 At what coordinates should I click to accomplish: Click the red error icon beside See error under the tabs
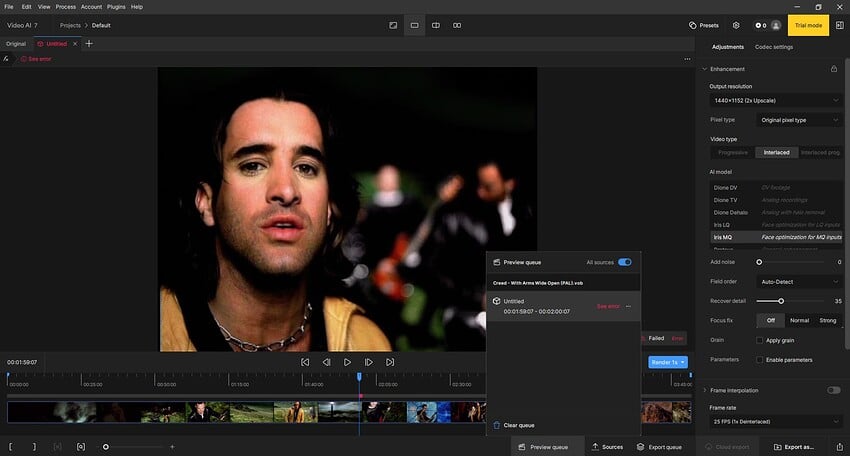23,59
